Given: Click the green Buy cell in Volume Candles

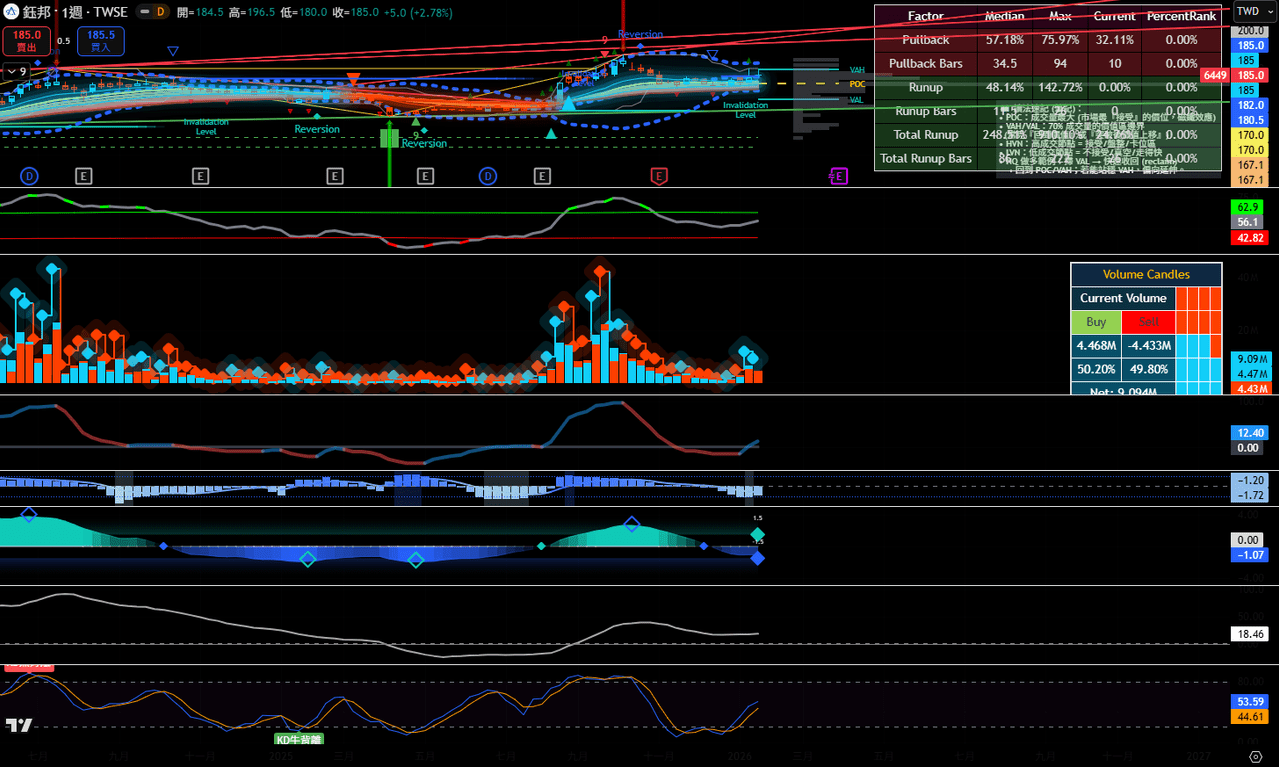Looking at the screenshot, I should [1096, 322].
